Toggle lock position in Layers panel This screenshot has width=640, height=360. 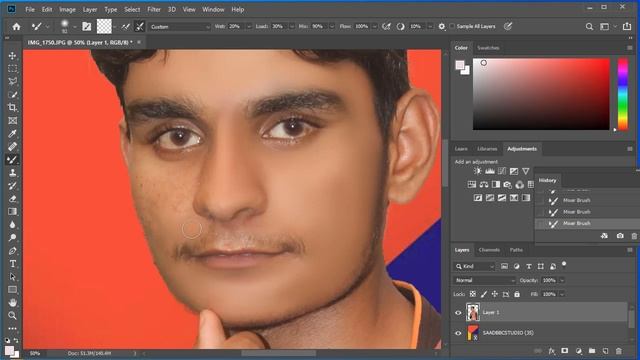[x=495, y=294]
